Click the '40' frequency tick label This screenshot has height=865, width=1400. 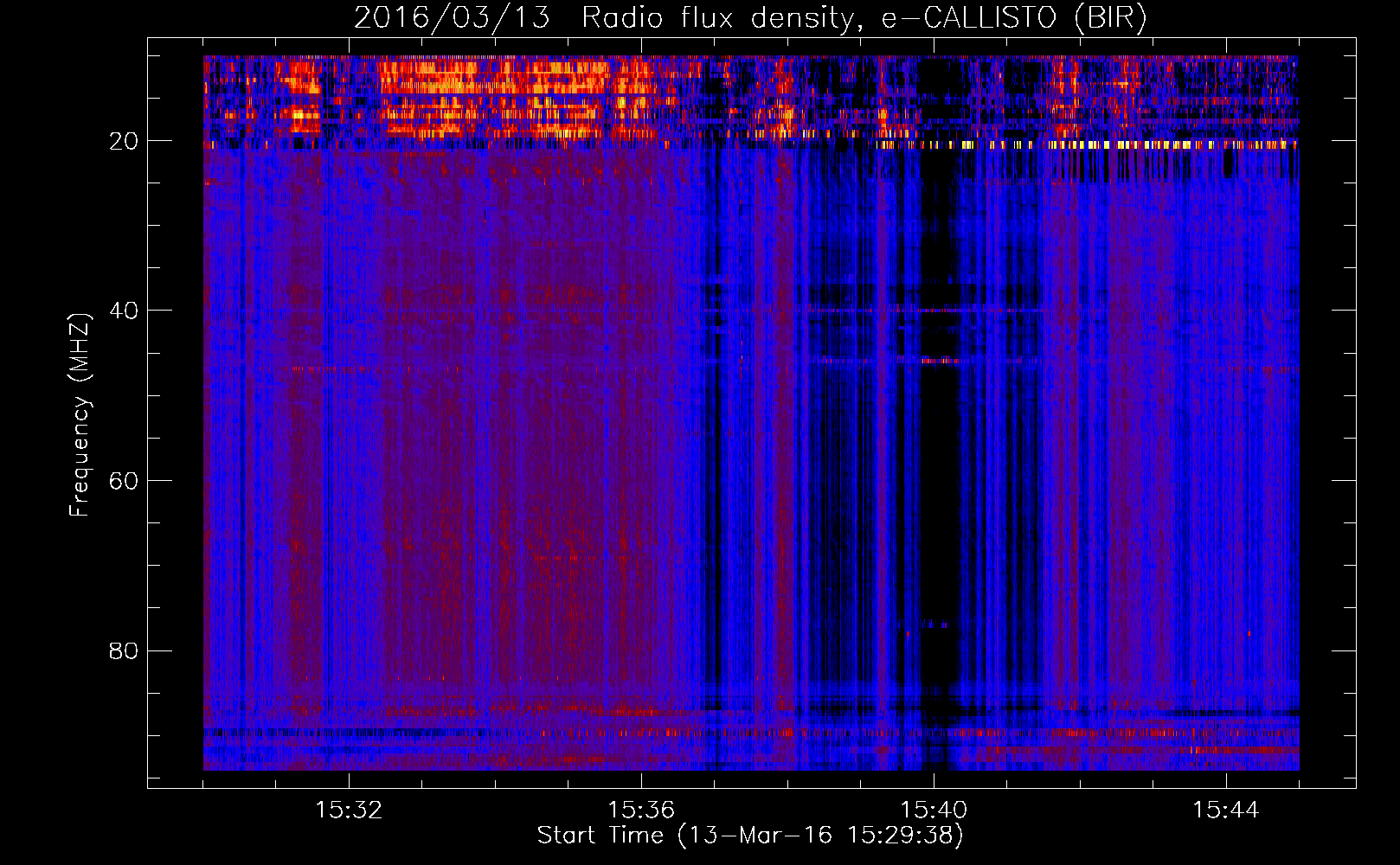coord(125,311)
